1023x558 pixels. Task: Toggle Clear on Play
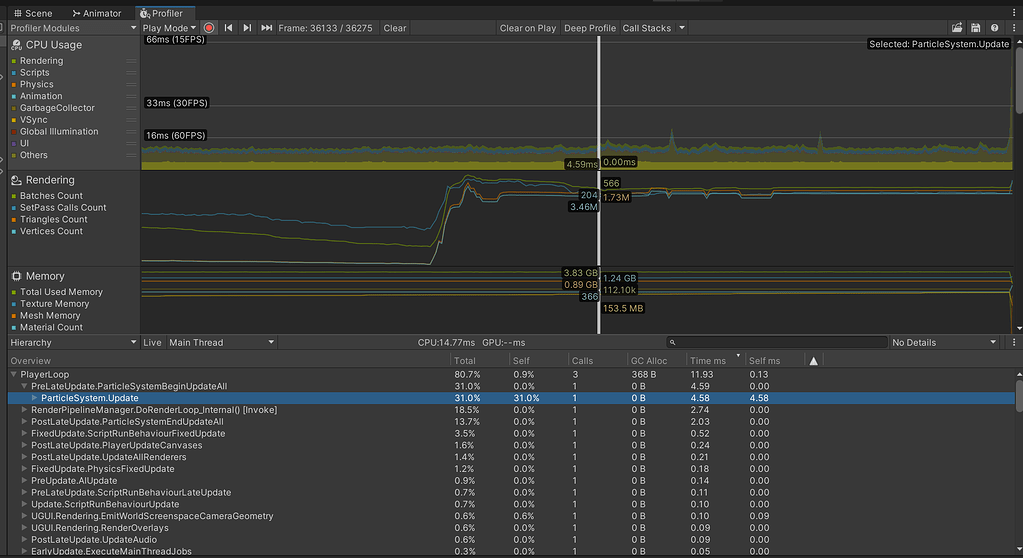[x=527, y=28]
